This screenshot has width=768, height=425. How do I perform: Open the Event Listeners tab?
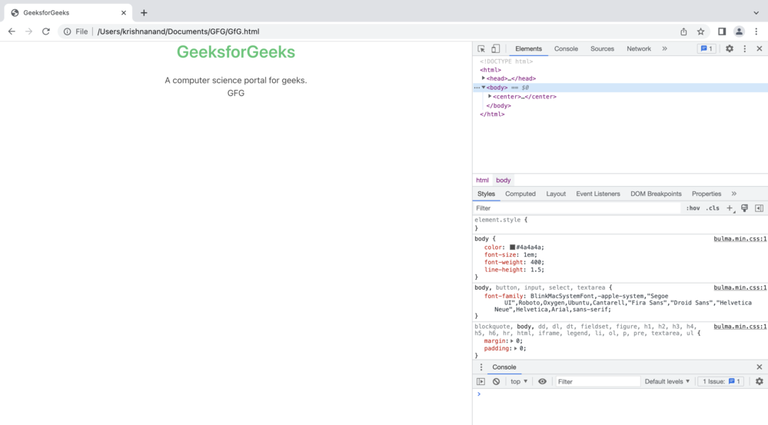tap(598, 194)
